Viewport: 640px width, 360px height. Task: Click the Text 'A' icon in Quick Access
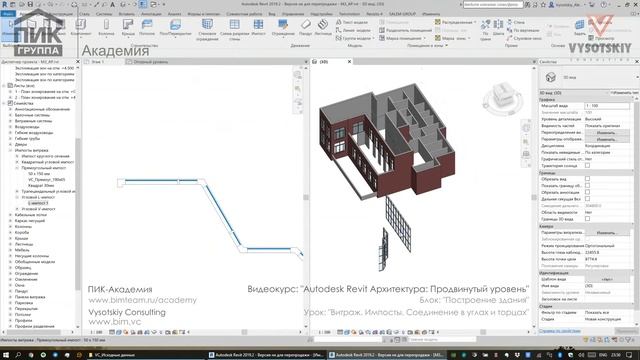pyautogui.click(x=113, y=4)
